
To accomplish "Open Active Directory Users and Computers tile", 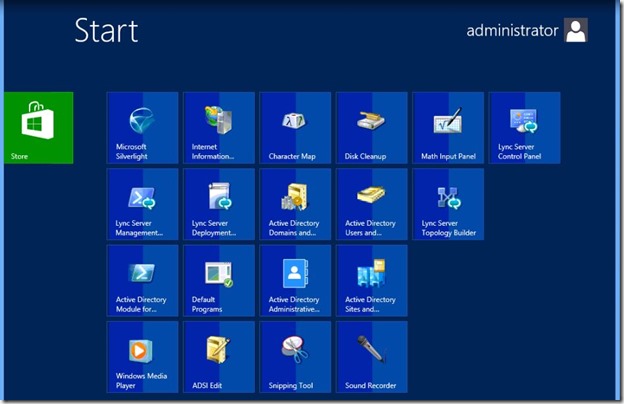I will tap(372, 204).
